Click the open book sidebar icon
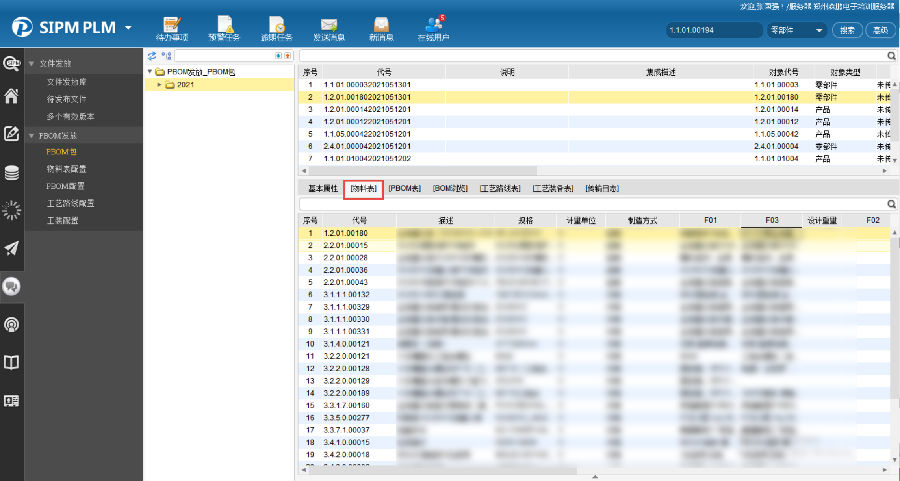Image resolution: width=900 pixels, height=481 pixels. [12, 362]
